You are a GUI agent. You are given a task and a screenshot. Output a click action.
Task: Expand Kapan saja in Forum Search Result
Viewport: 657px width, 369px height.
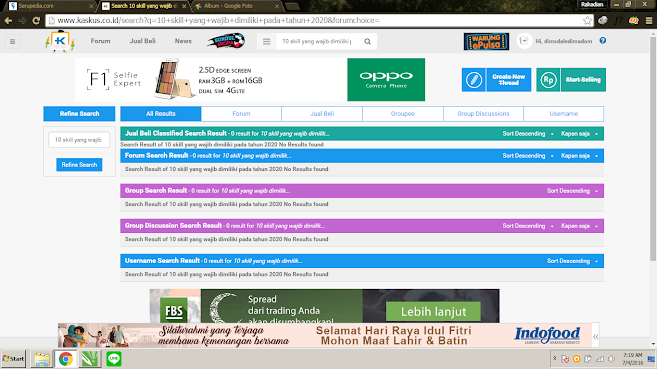[x=579, y=156]
